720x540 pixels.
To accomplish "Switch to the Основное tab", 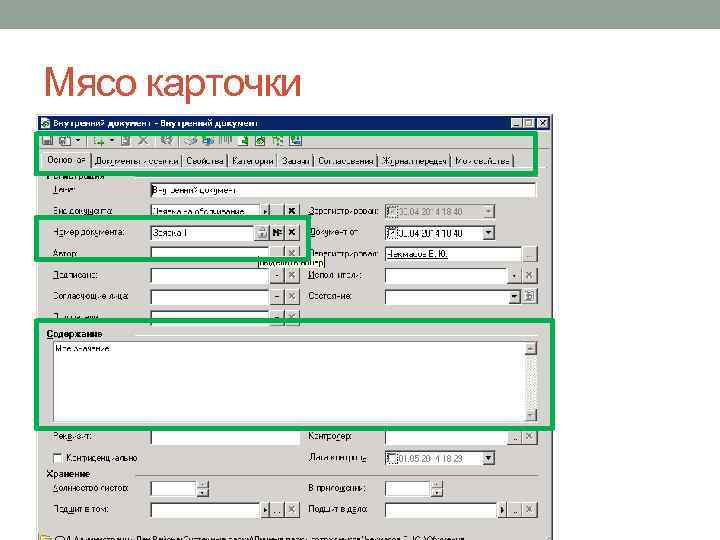I will tap(66, 160).
